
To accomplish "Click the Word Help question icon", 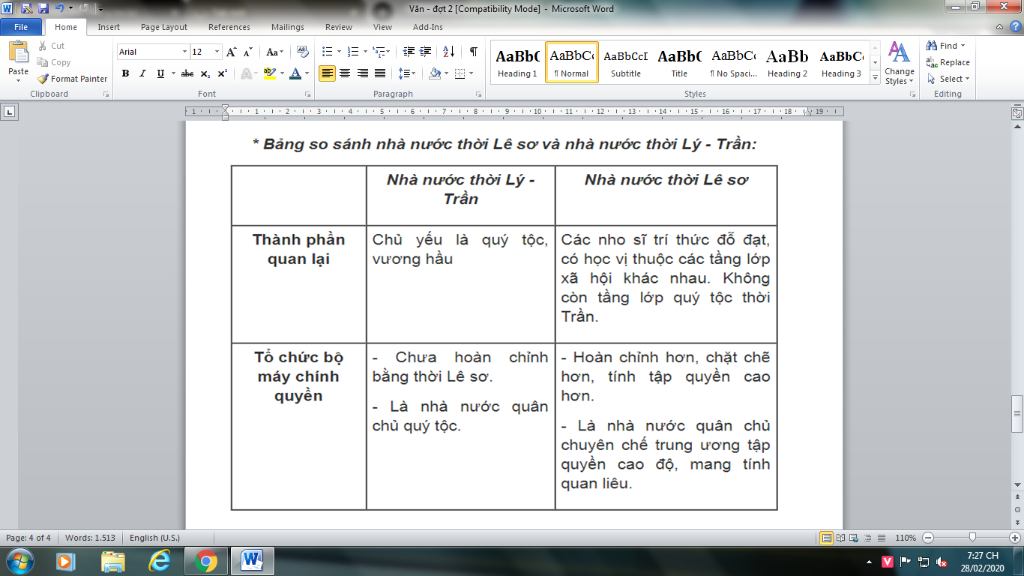I will point(1016,27).
